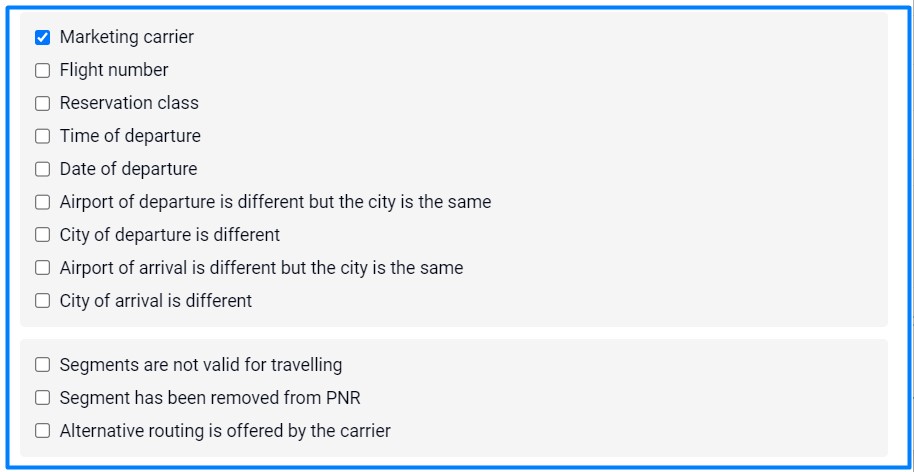Click the 'Reservation class' label text
The width and height of the screenshot is (914, 472).
click(x=129, y=103)
